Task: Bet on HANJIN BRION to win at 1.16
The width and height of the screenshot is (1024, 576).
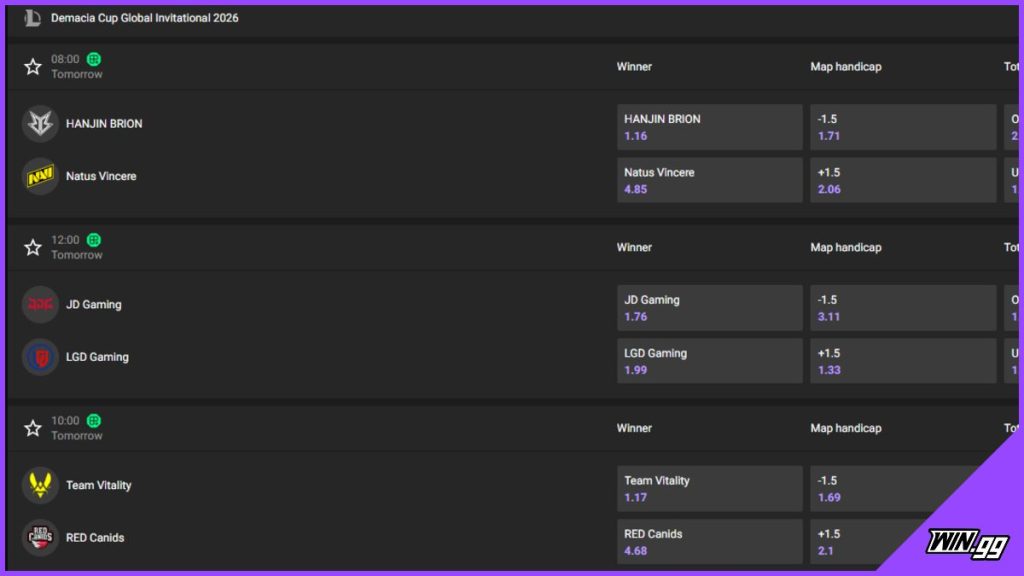Action: click(x=710, y=127)
